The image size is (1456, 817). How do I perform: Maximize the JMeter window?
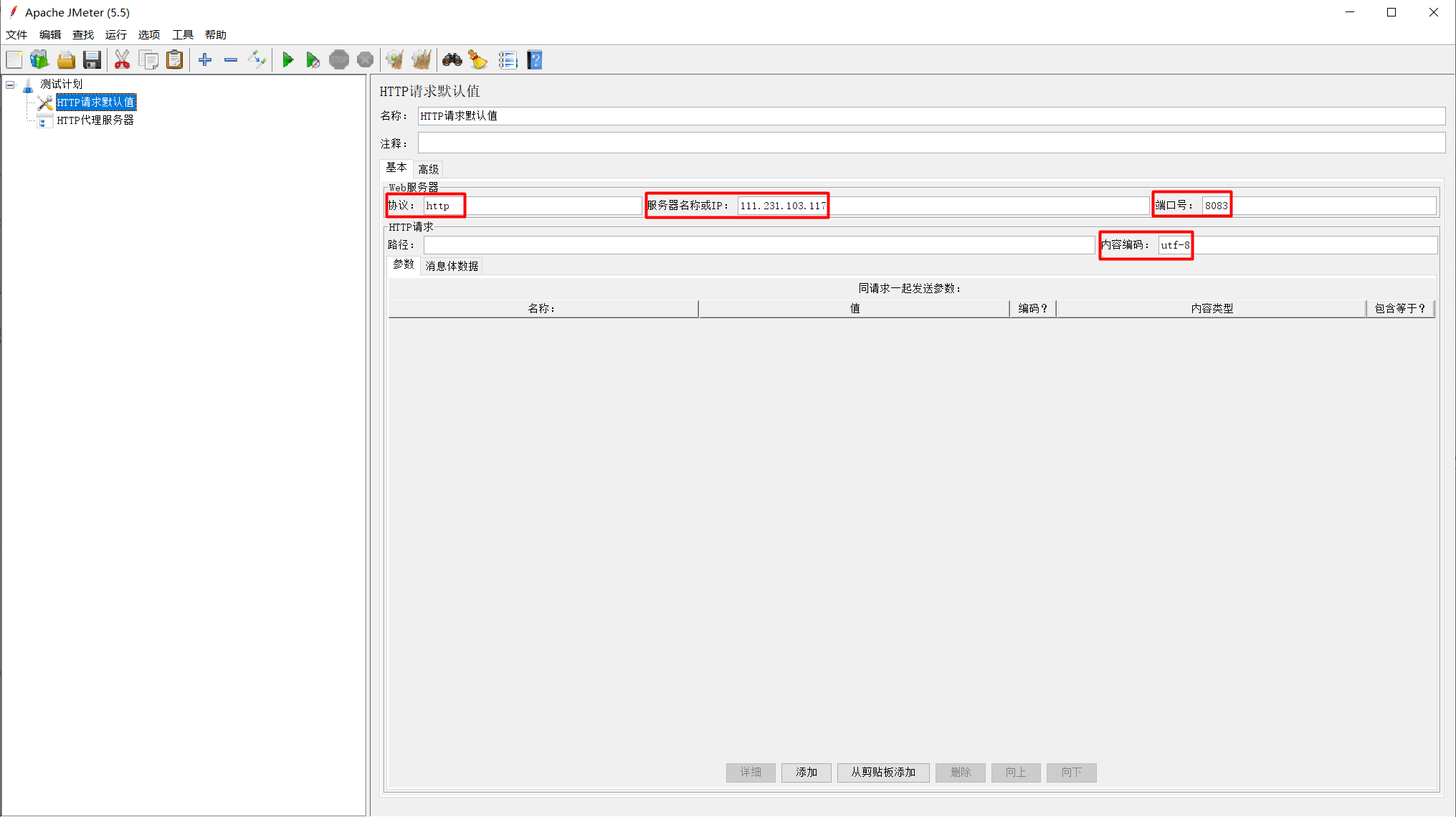pos(1391,12)
